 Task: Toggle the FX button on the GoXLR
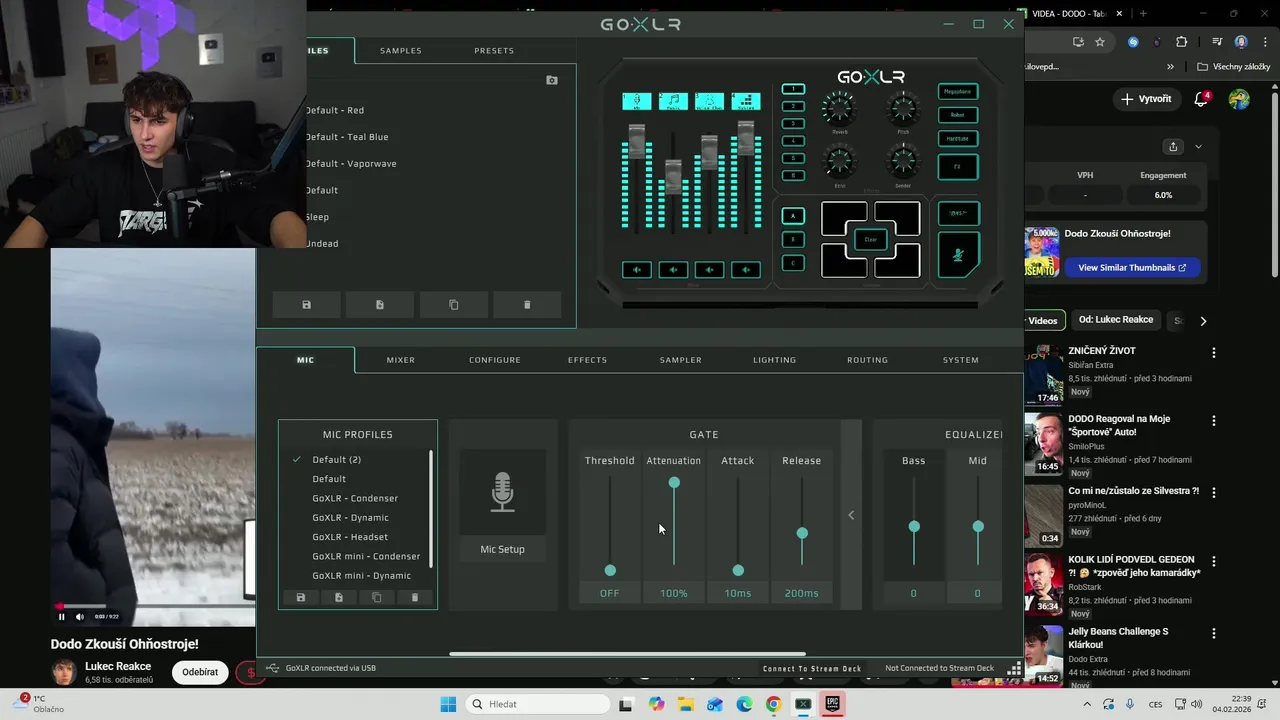pyautogui.click(x=957, y=167)
